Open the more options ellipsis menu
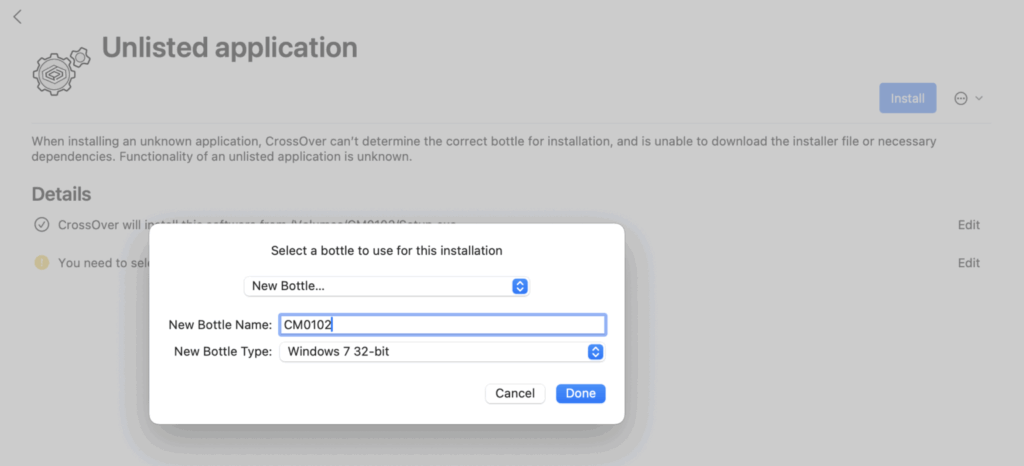This screenshot has width=1024, height=466. pyautogui.click(x=961, y=98)
